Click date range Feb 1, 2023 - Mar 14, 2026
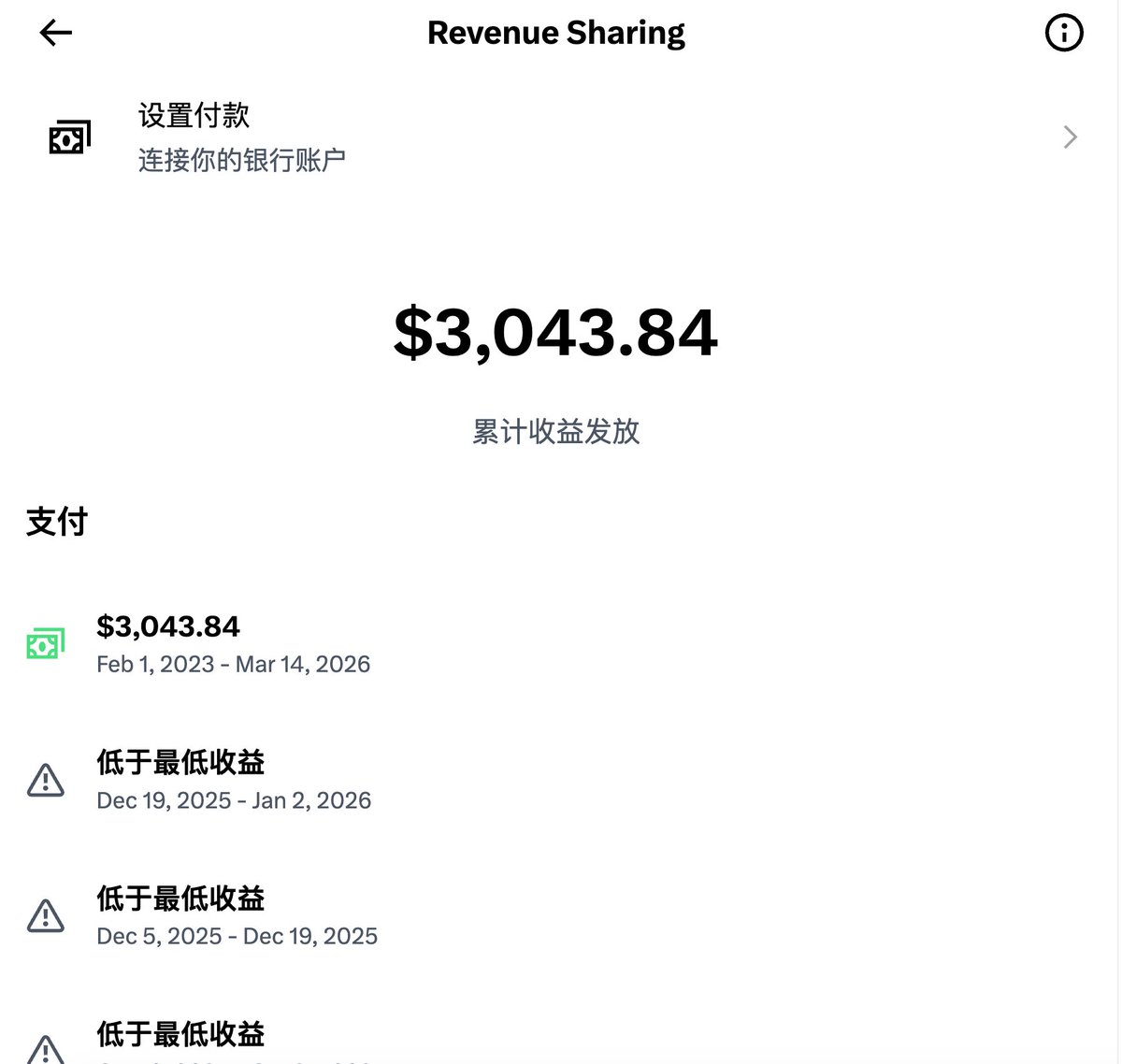 (234, 665)
